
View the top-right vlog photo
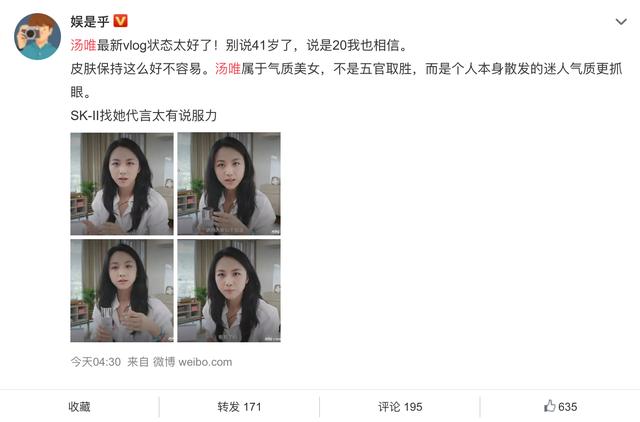229,184
